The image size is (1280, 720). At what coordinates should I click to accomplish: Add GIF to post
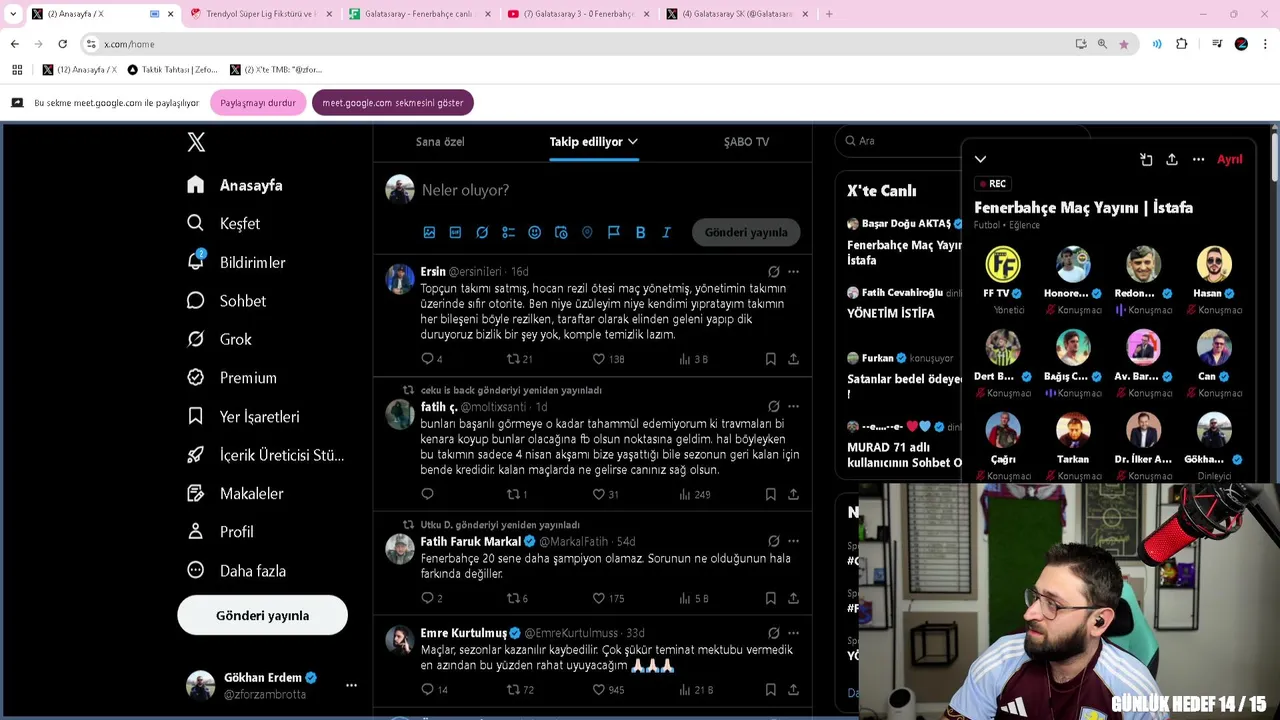(455, 232)
